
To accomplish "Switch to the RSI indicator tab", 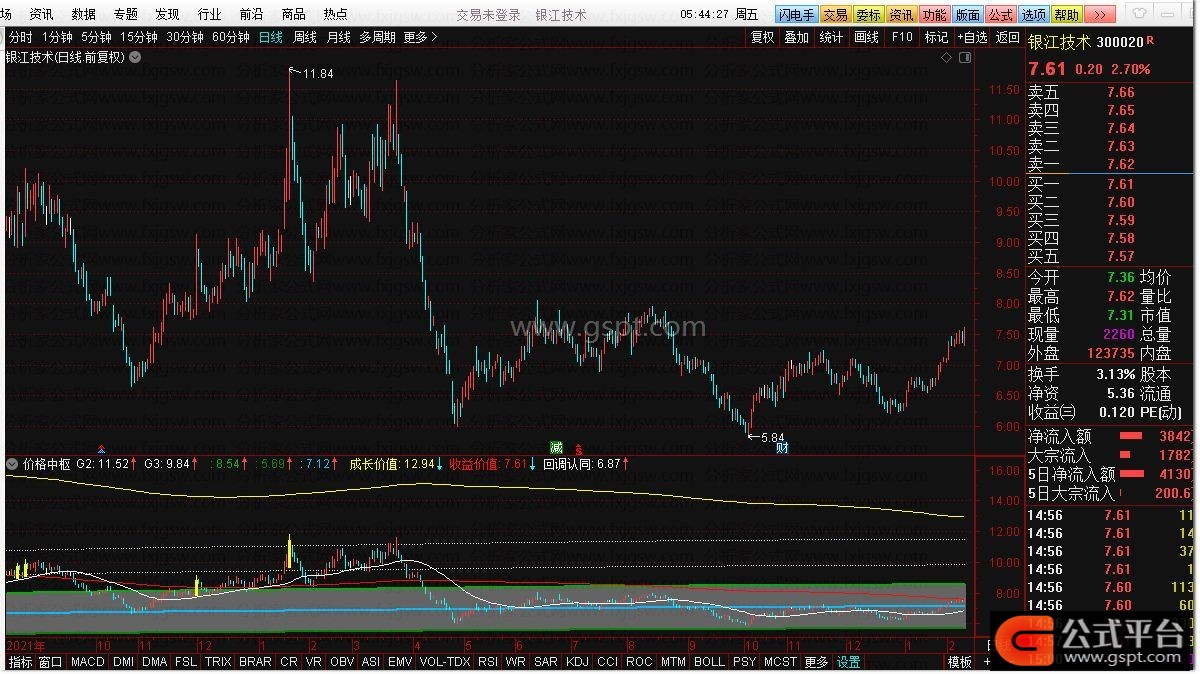I will pyautogui.click(x=488, y=662).
